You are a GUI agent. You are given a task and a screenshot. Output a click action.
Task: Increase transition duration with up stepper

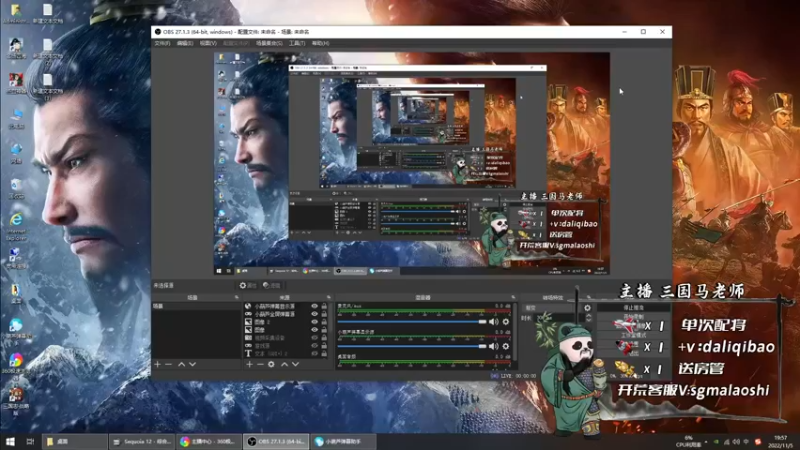click(x=588, y=315)
